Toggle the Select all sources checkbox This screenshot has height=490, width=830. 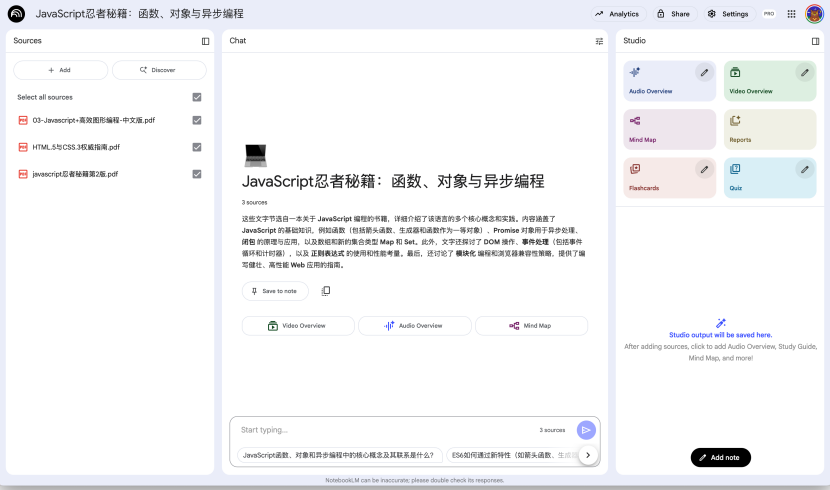pos(197,97)
